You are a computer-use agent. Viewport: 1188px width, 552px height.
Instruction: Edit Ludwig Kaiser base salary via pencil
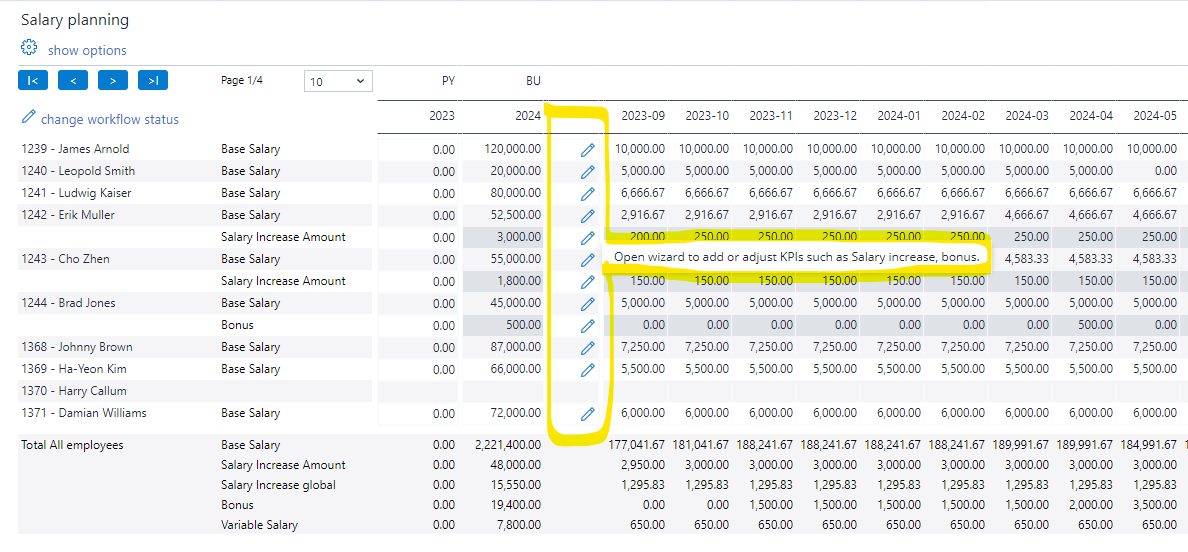click(x=587, y=193)
